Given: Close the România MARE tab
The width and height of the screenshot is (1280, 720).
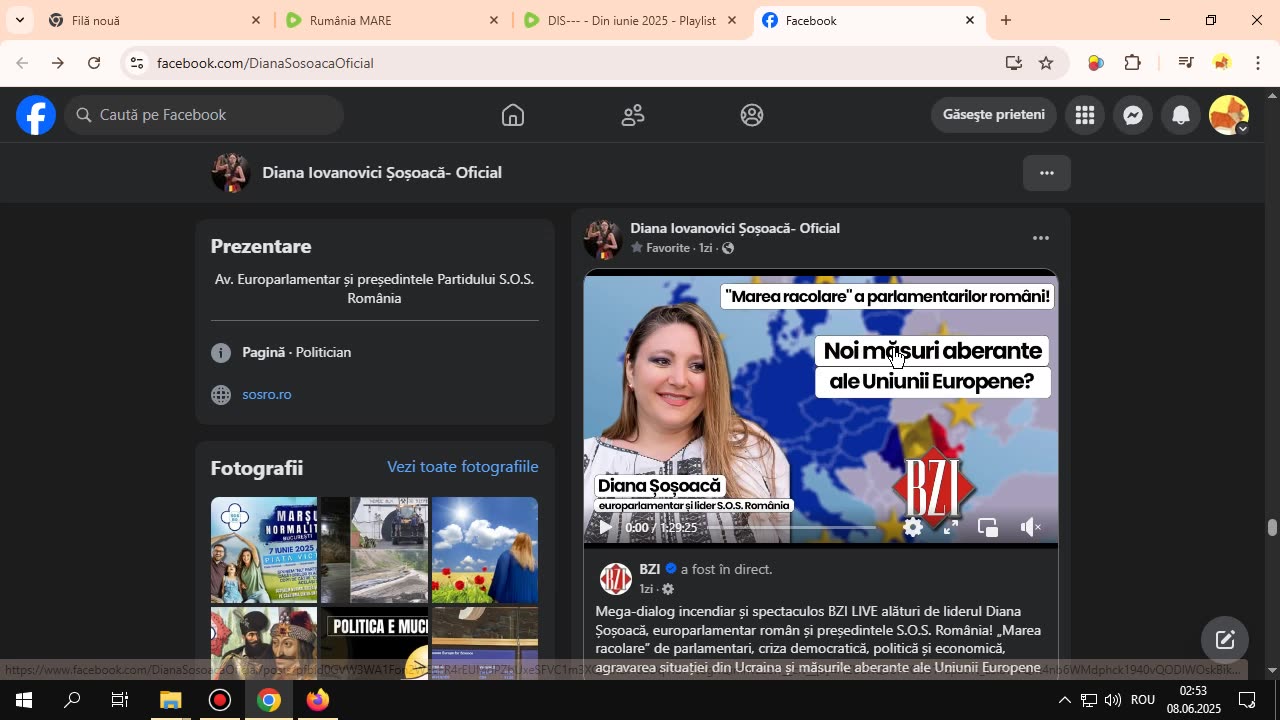Looking at the screenshot, I should click(494, 20).
